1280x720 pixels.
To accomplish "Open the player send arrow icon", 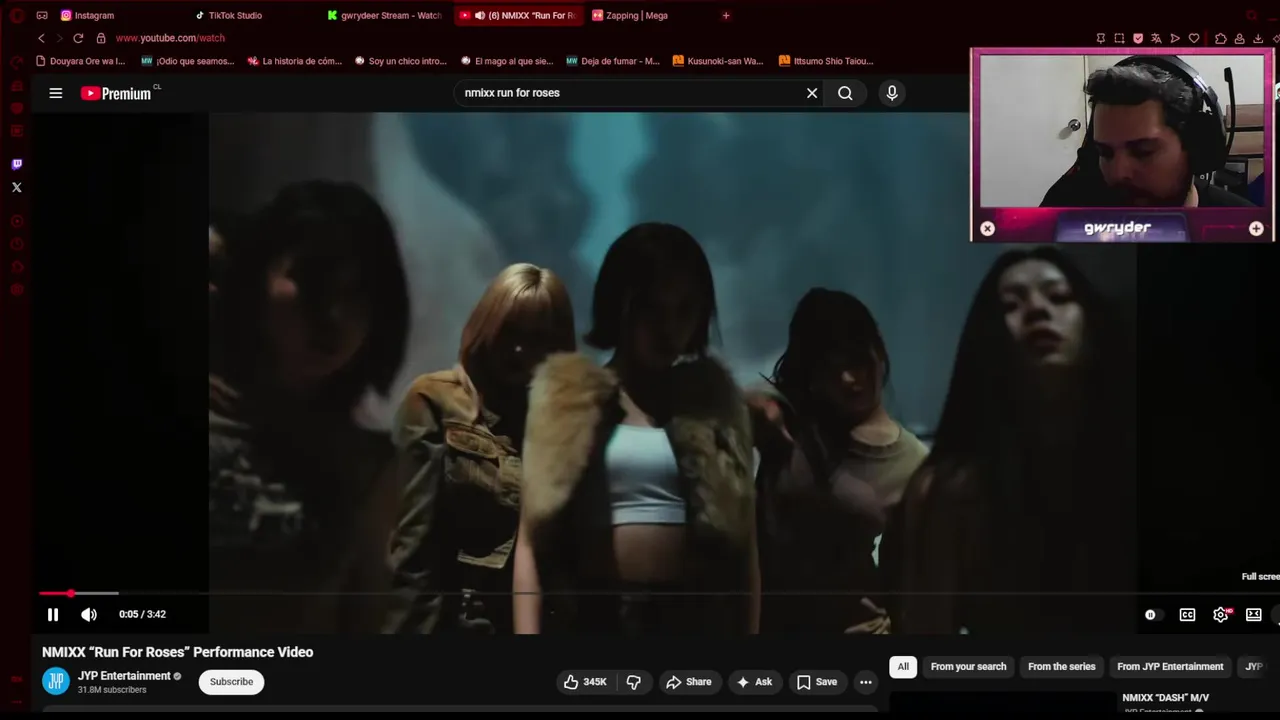I will 1175,38.
